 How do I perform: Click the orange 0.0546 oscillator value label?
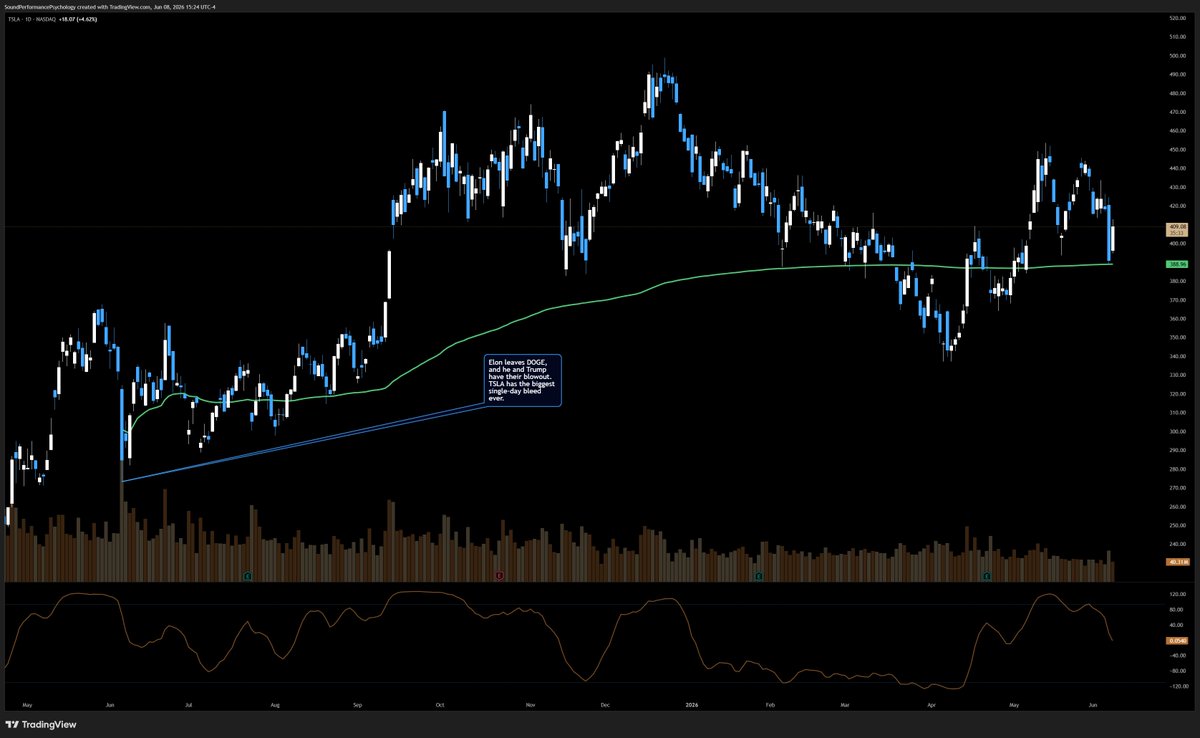(1176, 640)
